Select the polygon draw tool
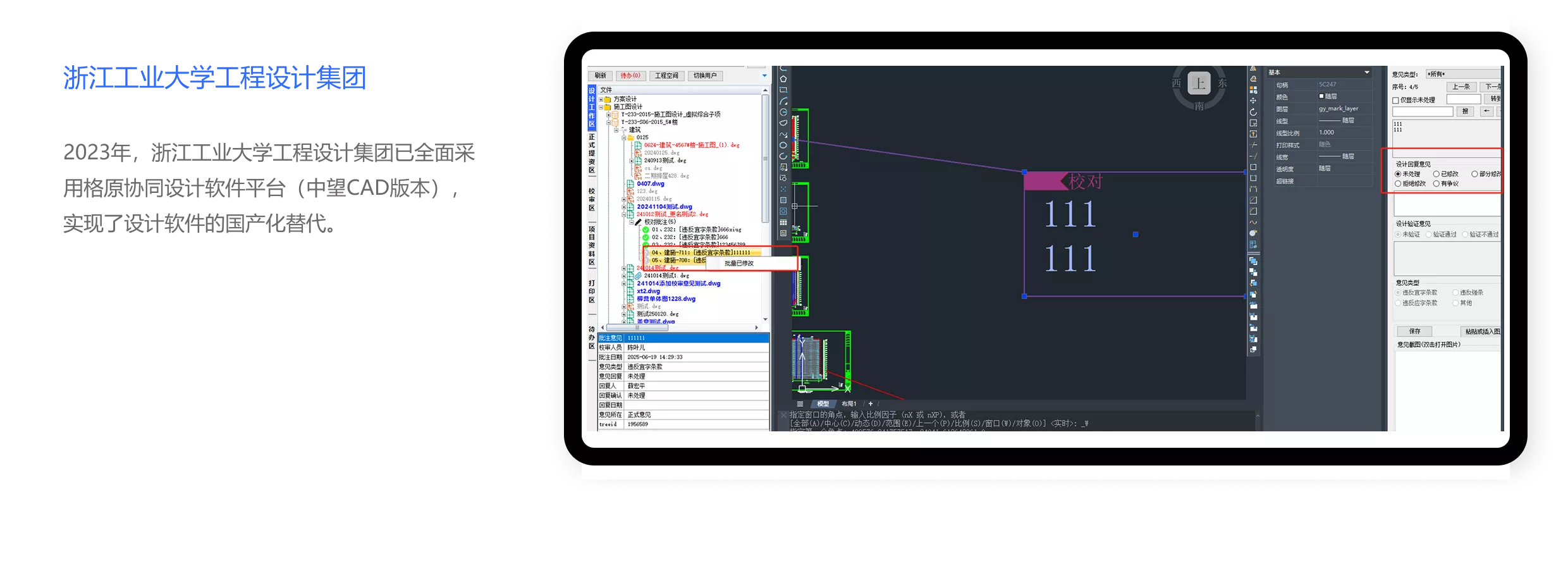 pyautogui.click(x=783, y=79)
